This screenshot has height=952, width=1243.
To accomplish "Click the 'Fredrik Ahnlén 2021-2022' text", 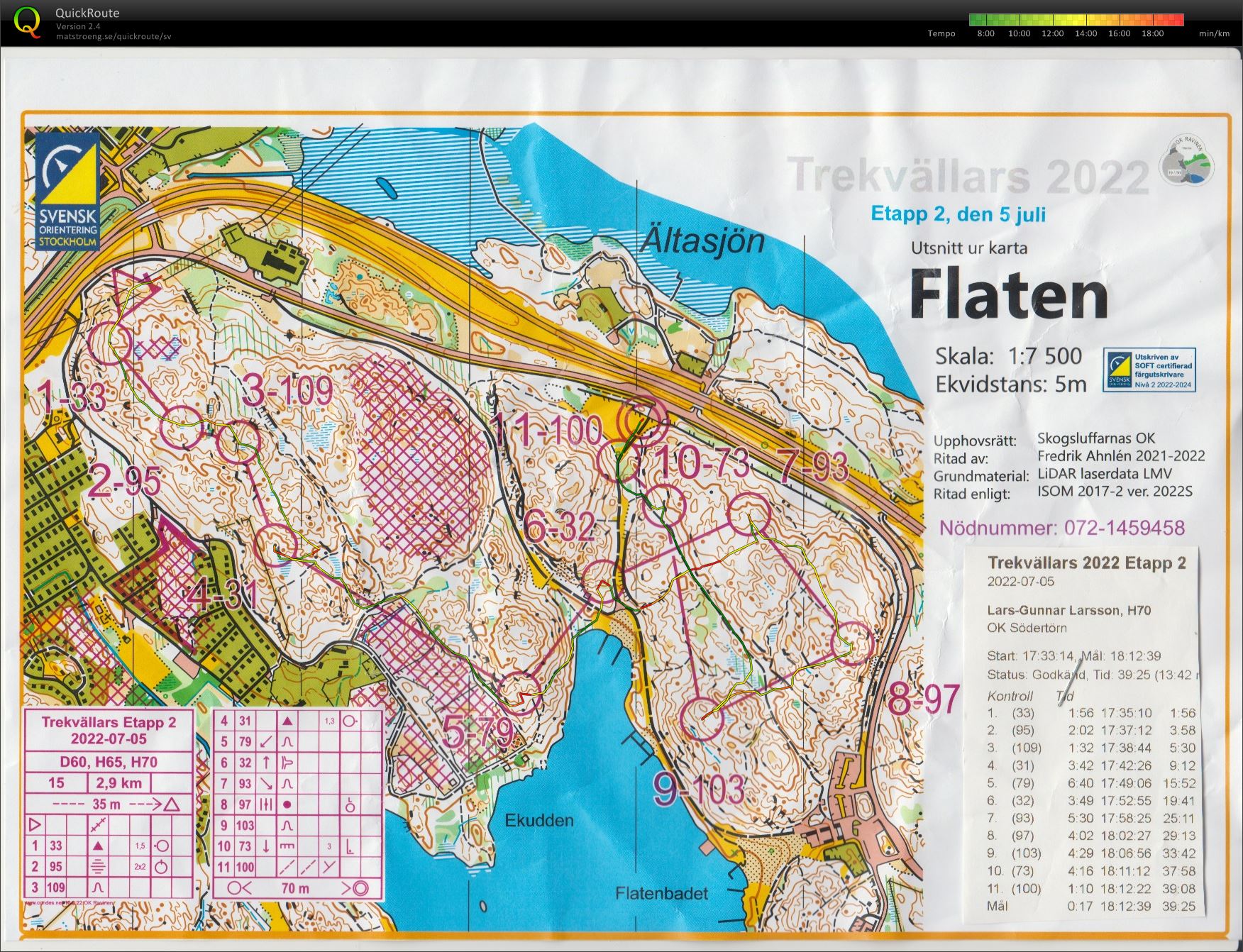I will [1121, 456].
